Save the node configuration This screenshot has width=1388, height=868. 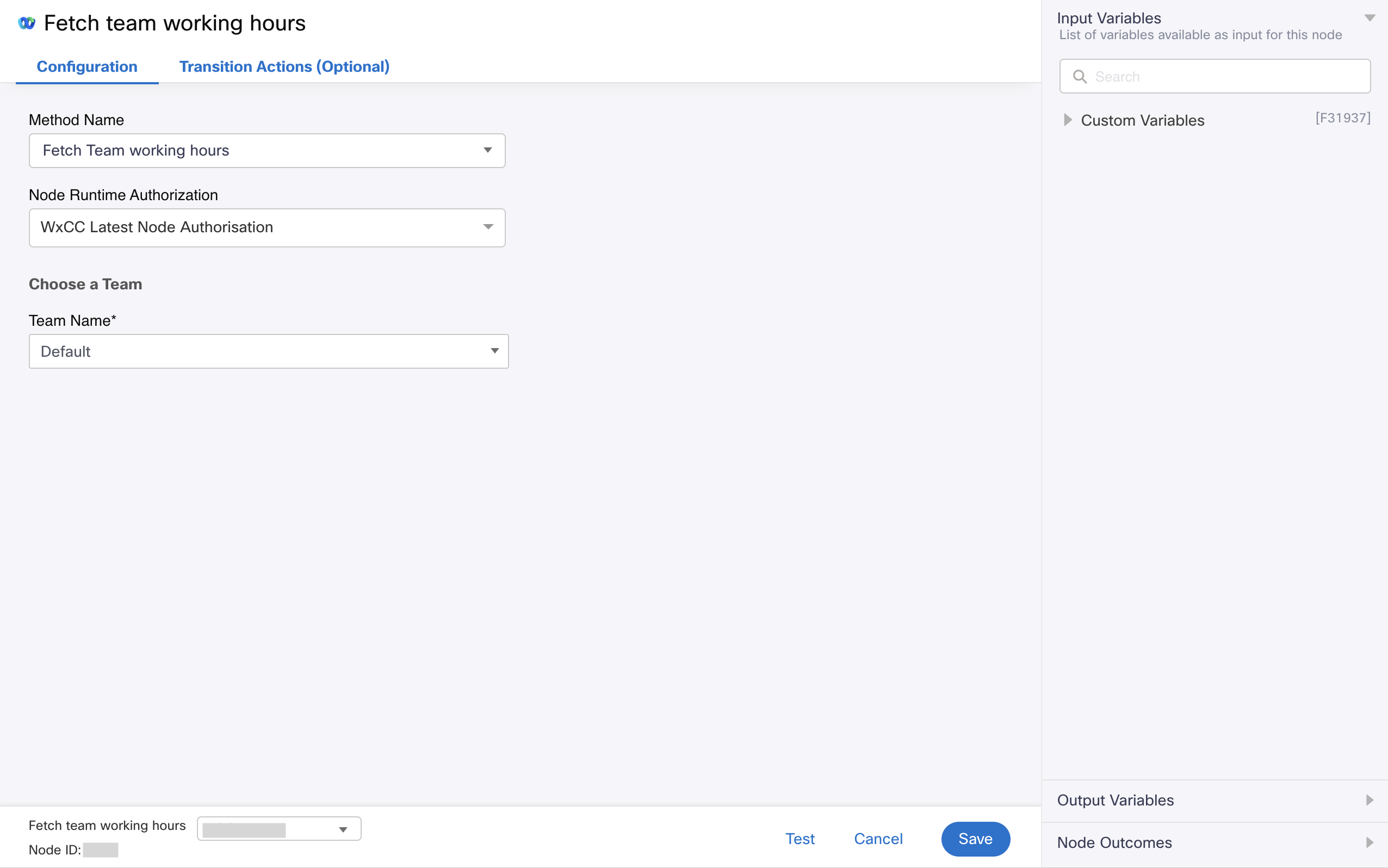(975, 839)
